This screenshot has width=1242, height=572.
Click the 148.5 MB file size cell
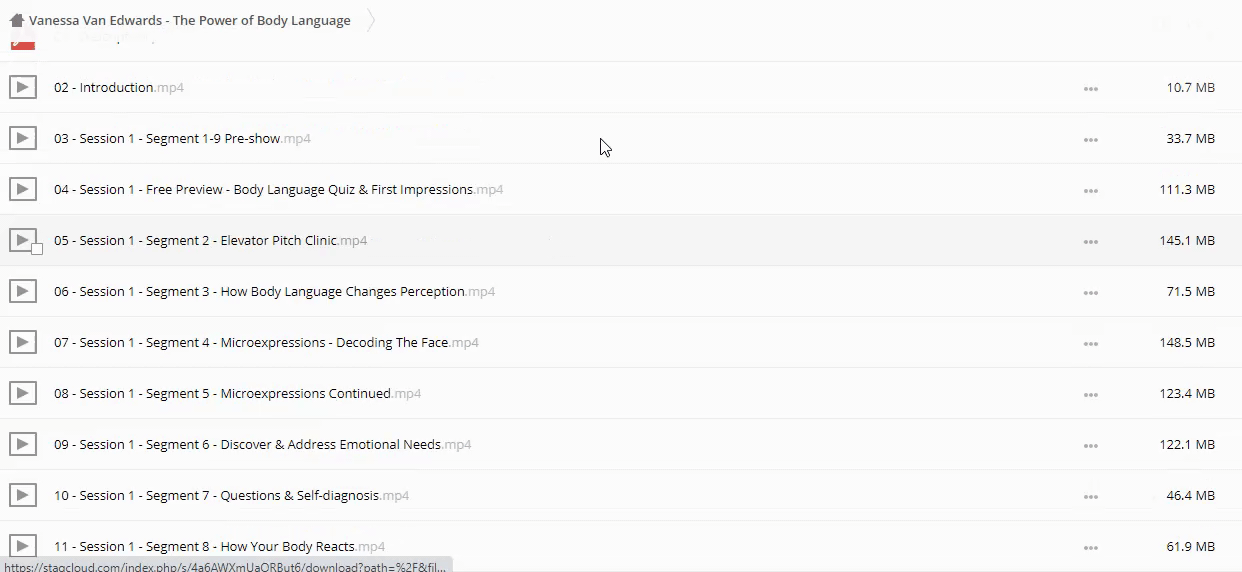pyautogui.click(x=1187, y=343)
